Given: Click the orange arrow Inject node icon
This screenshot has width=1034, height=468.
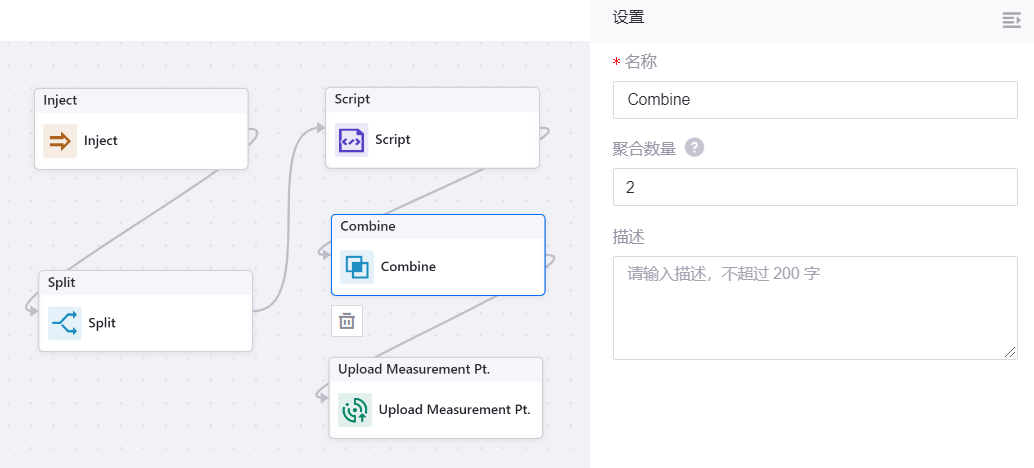Looking at the screenshot, I should point(60,141).
